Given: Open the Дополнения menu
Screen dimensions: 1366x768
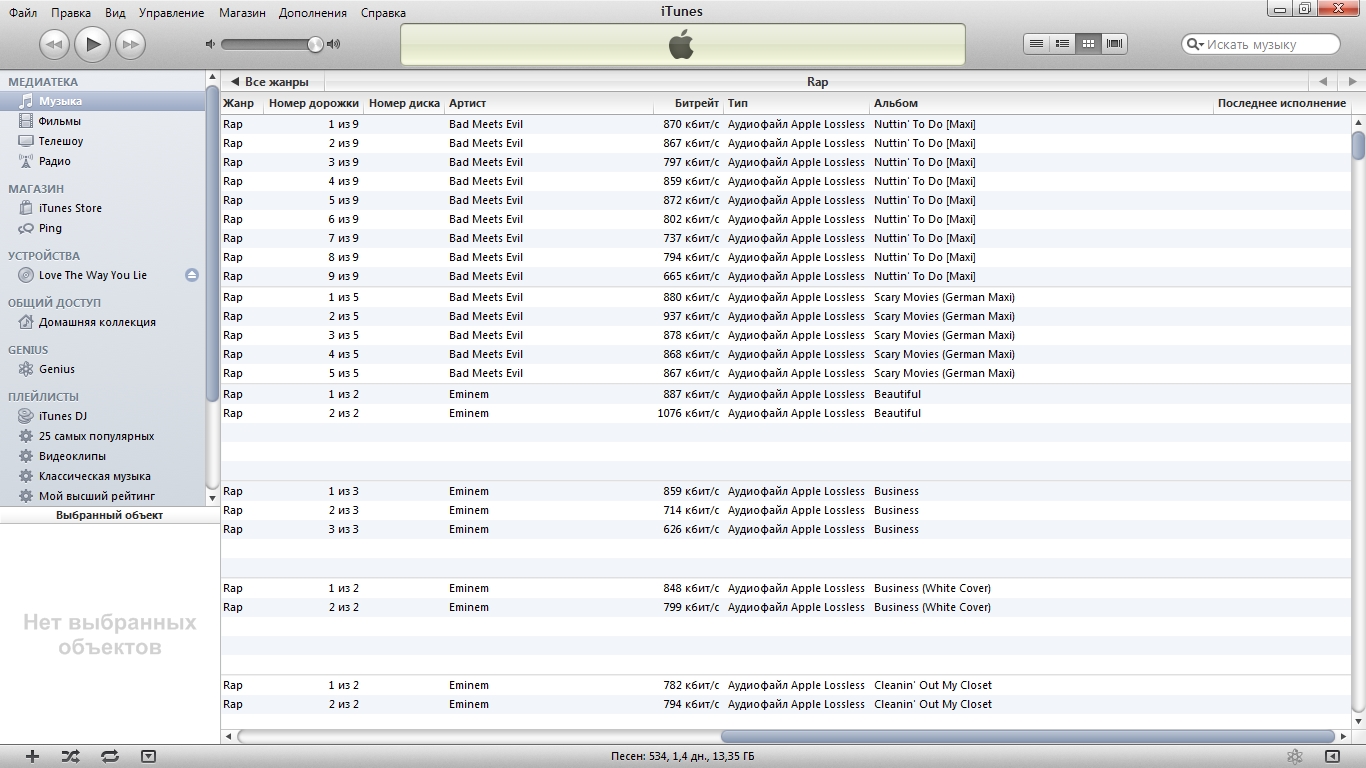Looking at the screenshot, I should [x=313, y=13].
